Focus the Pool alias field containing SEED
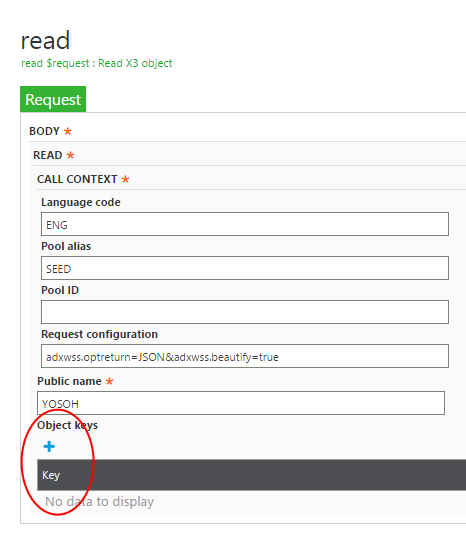The width and height of the screenshot is (466, 540). (245, 268)
